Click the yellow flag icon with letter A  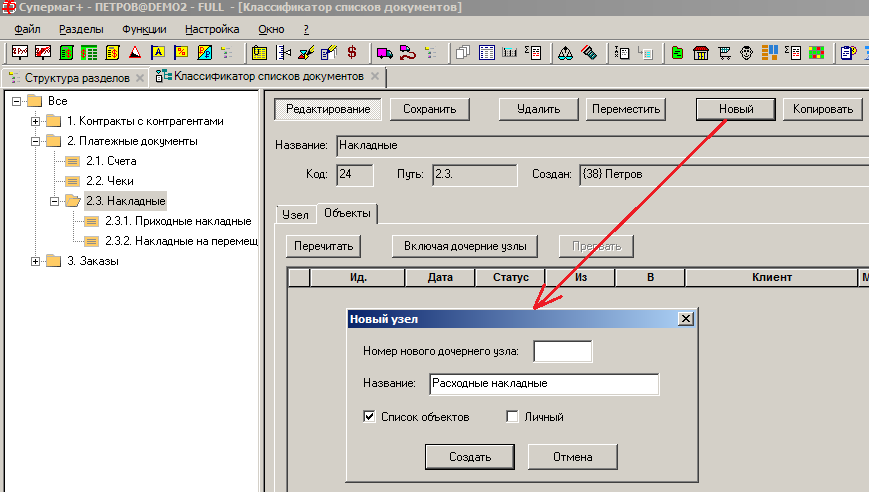click(x=158, y=53)
